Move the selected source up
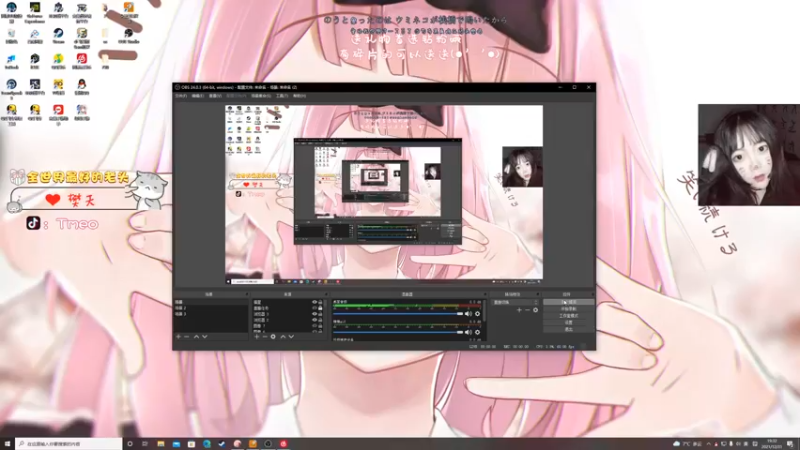Viewport: 800px width, 450px height. pyautogui.click(x=283, y=337)
